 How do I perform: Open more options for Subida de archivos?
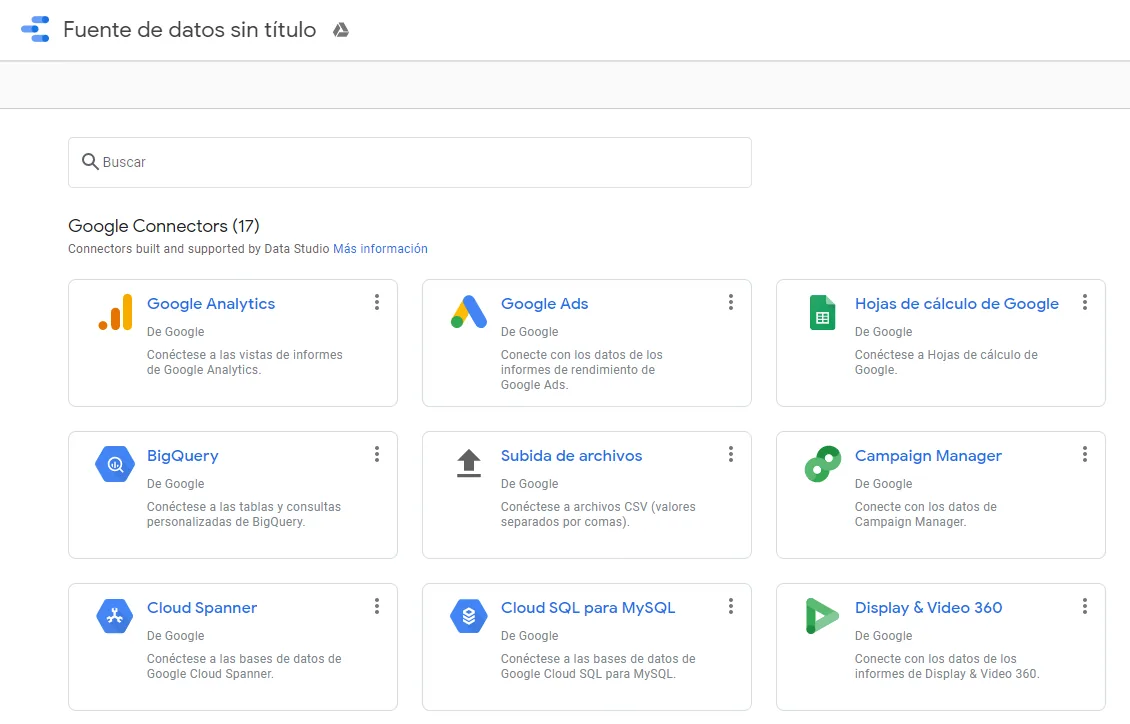coord(731,455)
